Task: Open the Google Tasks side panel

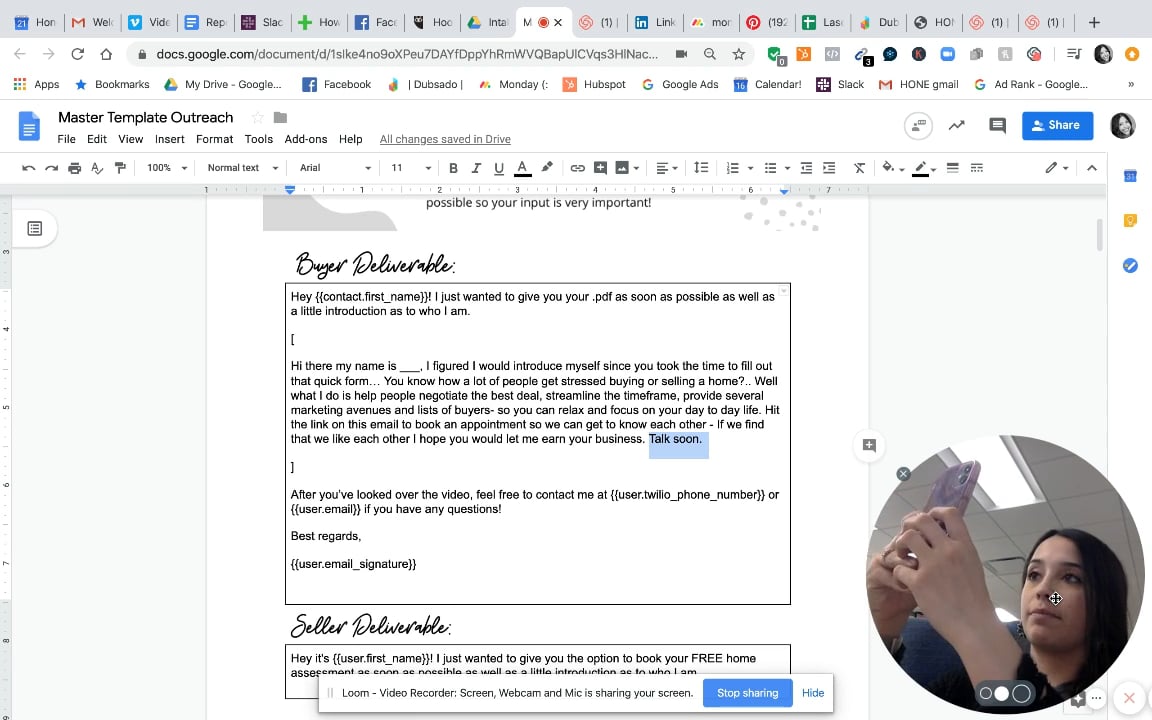Action: coord(1130,265)
